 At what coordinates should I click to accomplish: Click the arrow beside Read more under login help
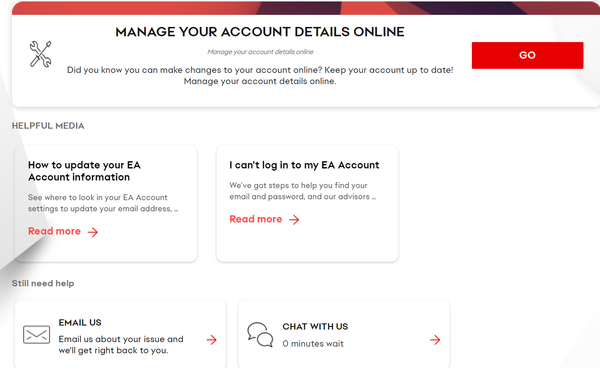pos(294,220)
